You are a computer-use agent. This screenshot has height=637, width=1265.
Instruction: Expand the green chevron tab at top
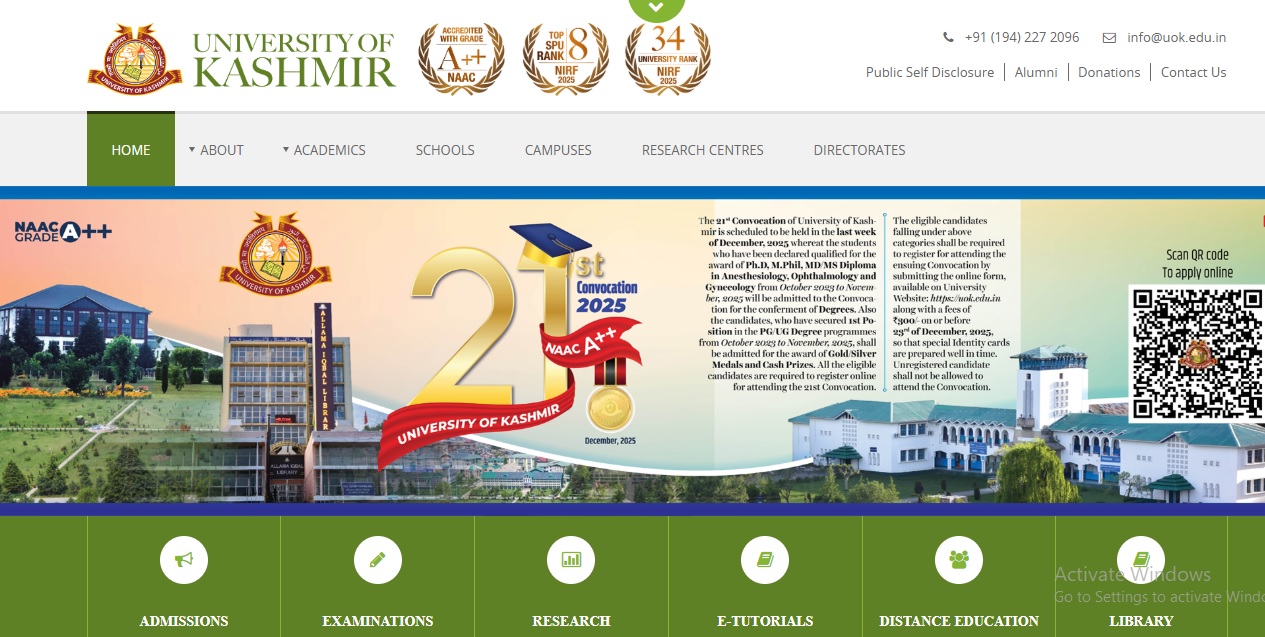point(656,8)
